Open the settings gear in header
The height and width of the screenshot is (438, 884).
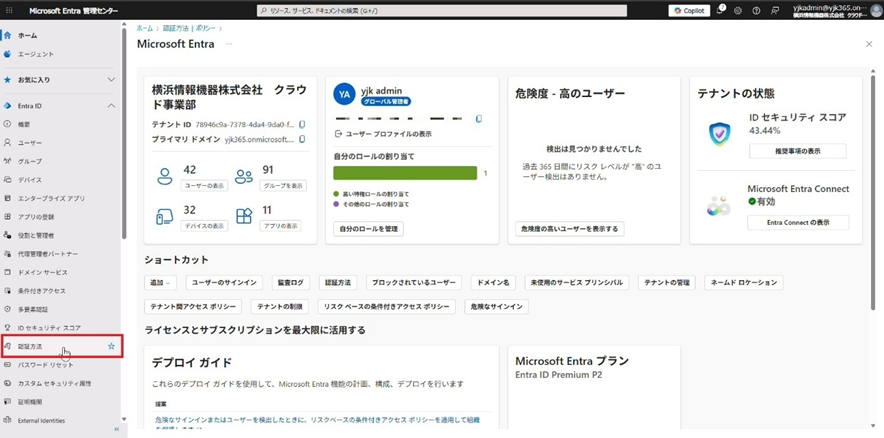[x=738, y=10]
